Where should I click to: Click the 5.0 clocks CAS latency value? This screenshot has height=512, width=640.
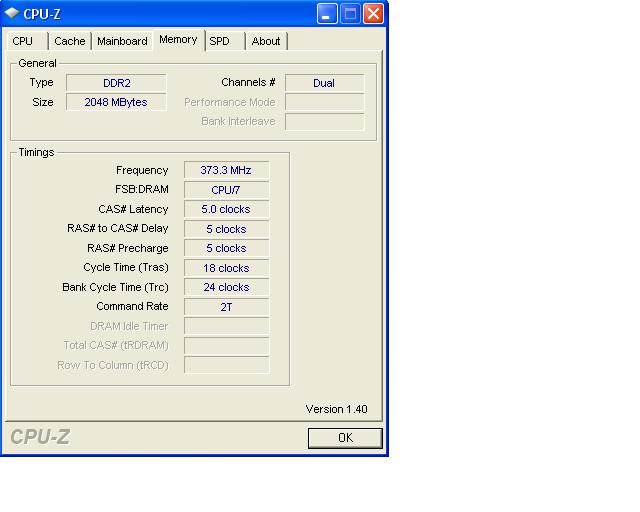pyautogui.click(x=227, y=209)
